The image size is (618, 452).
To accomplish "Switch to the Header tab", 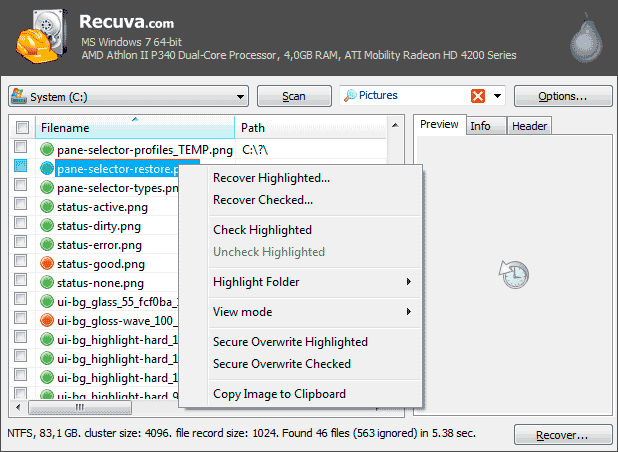I will click(x=529, y=126).
